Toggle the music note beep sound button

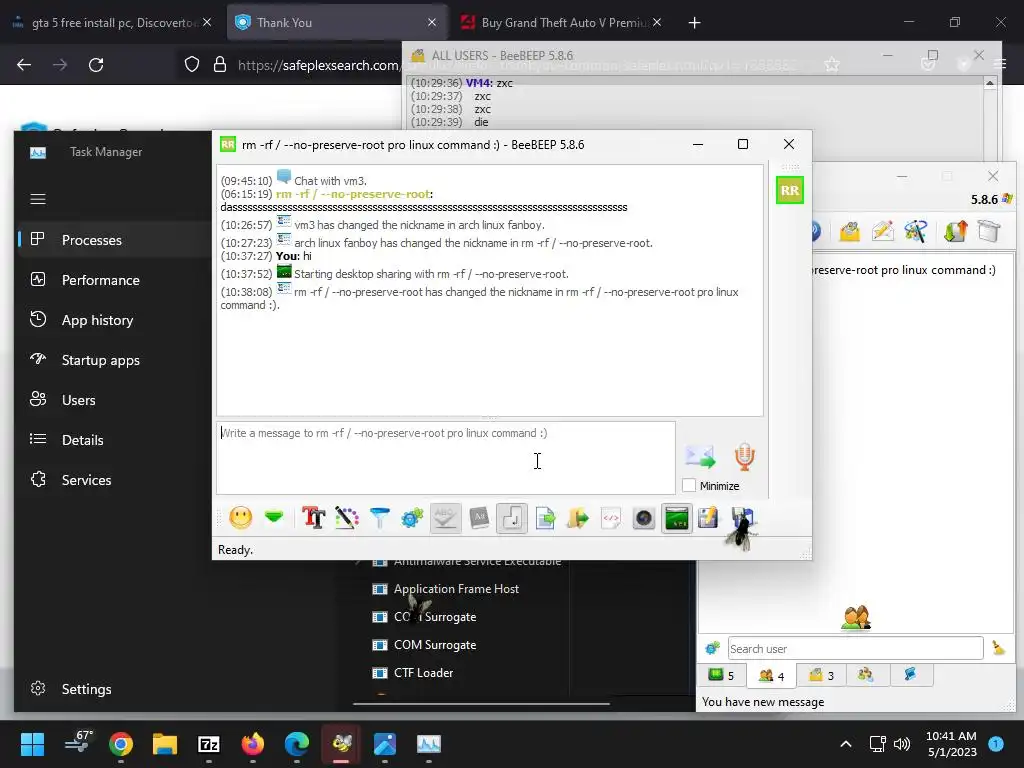click(x=512, y=519)
